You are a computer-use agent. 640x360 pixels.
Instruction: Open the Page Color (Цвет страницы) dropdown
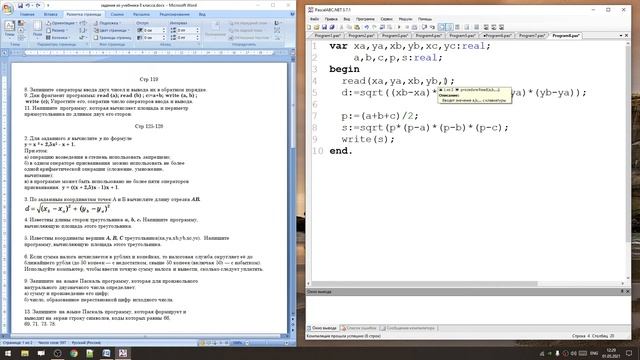pos(111,30)
